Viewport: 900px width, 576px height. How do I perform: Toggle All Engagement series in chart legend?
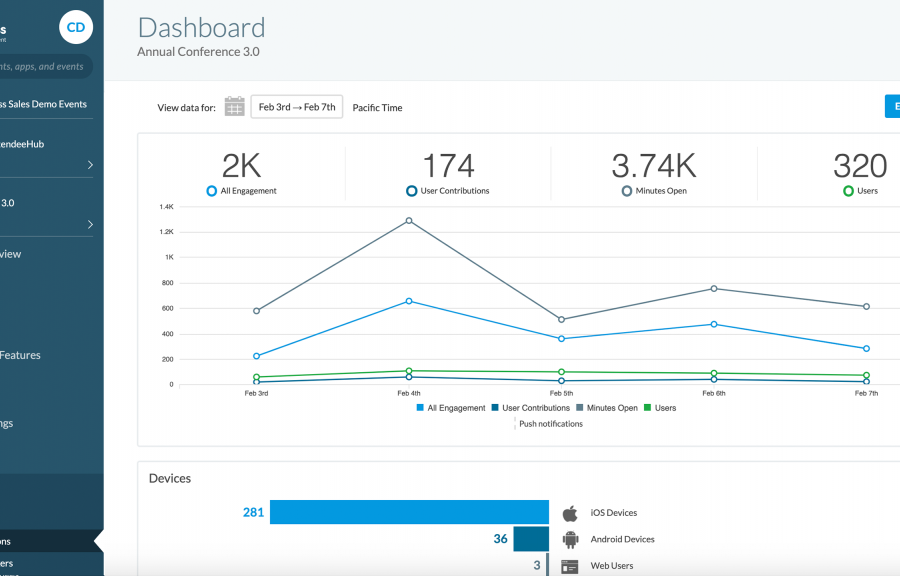[450, 408]
